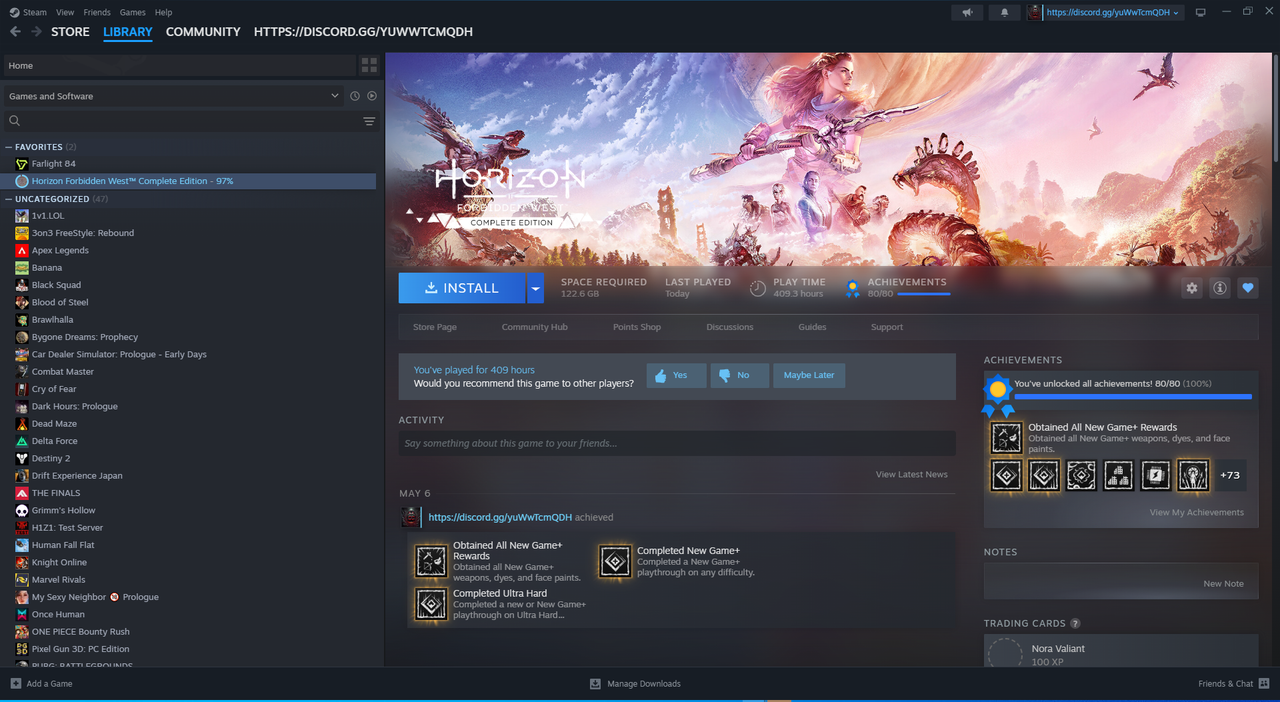Open the Store Page link
Viewport: 1280px width, 702px height.
click(x=435, y=327)
